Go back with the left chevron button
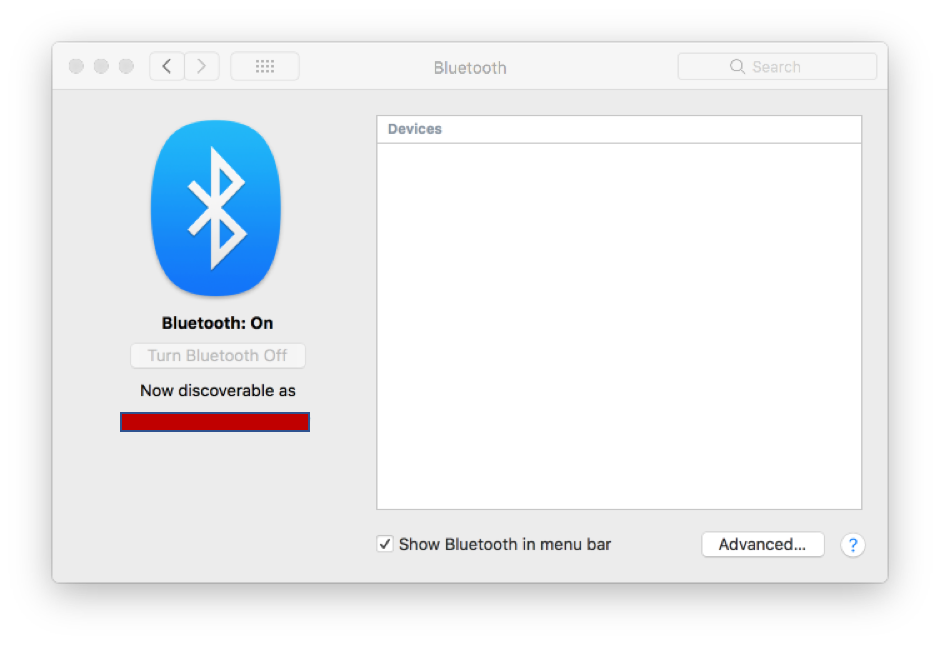The image size is (940, 645). [x=167, y=66]
